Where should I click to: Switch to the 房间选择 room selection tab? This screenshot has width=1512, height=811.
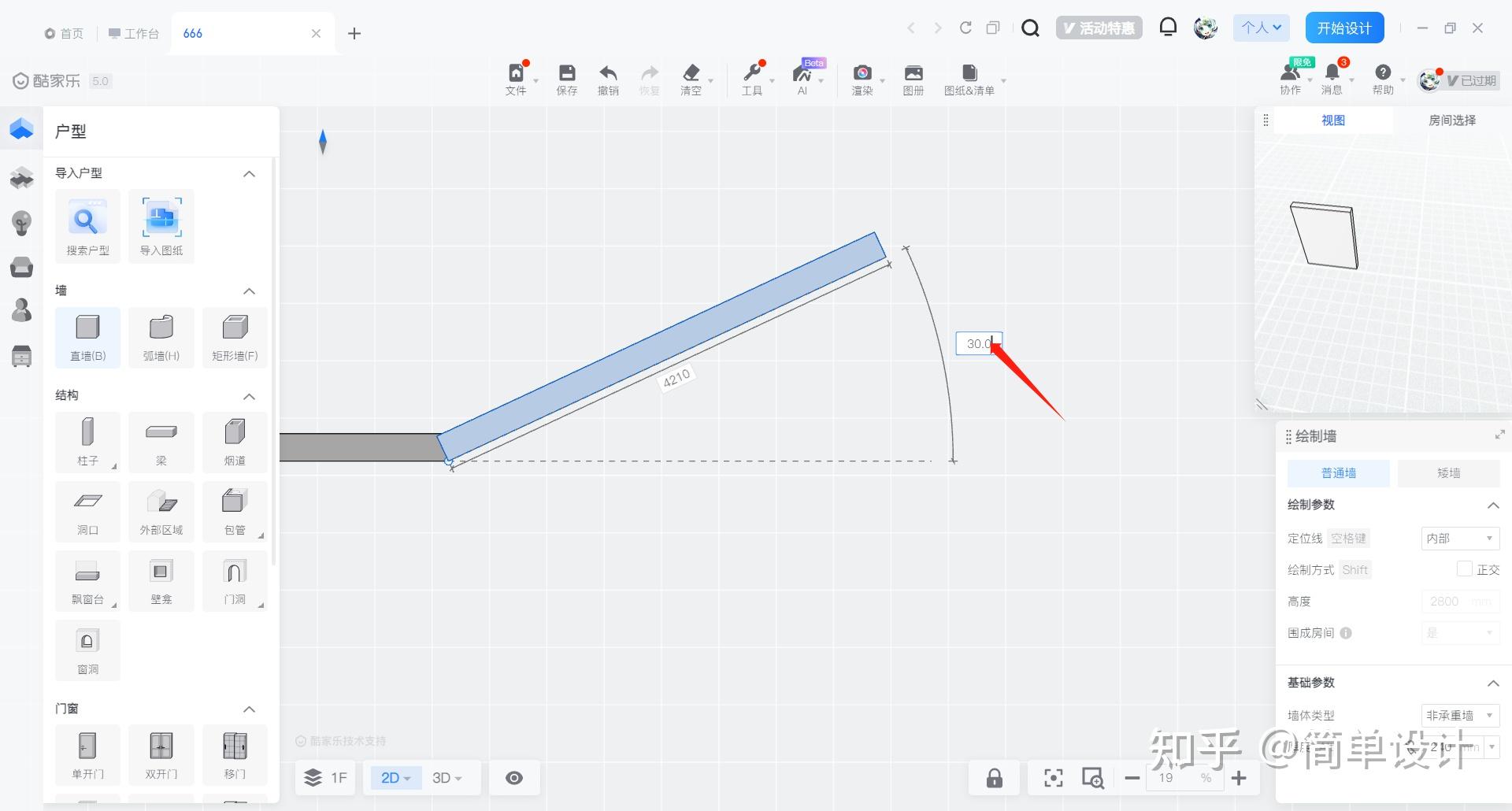(1452, 120)
